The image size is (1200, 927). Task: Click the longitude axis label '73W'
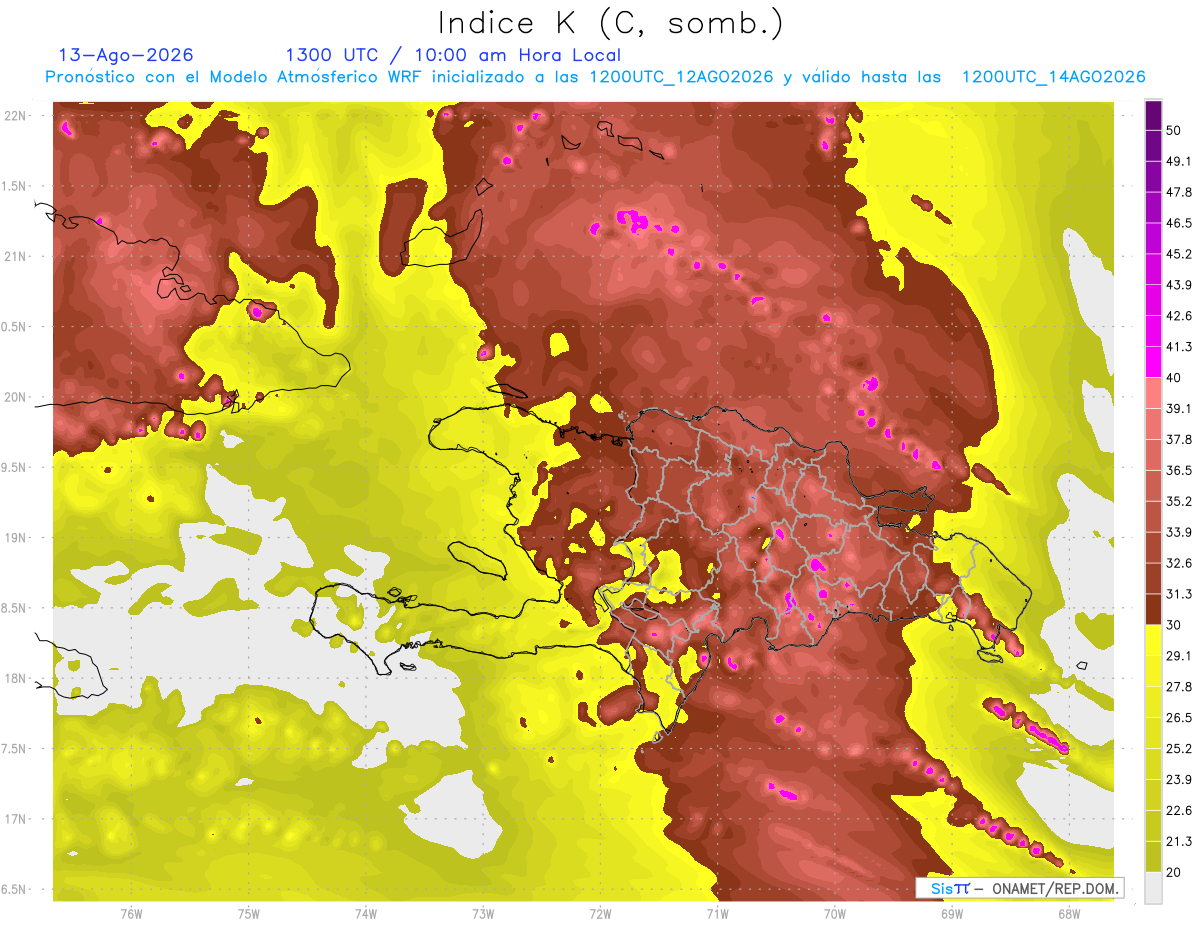point(483,914)
